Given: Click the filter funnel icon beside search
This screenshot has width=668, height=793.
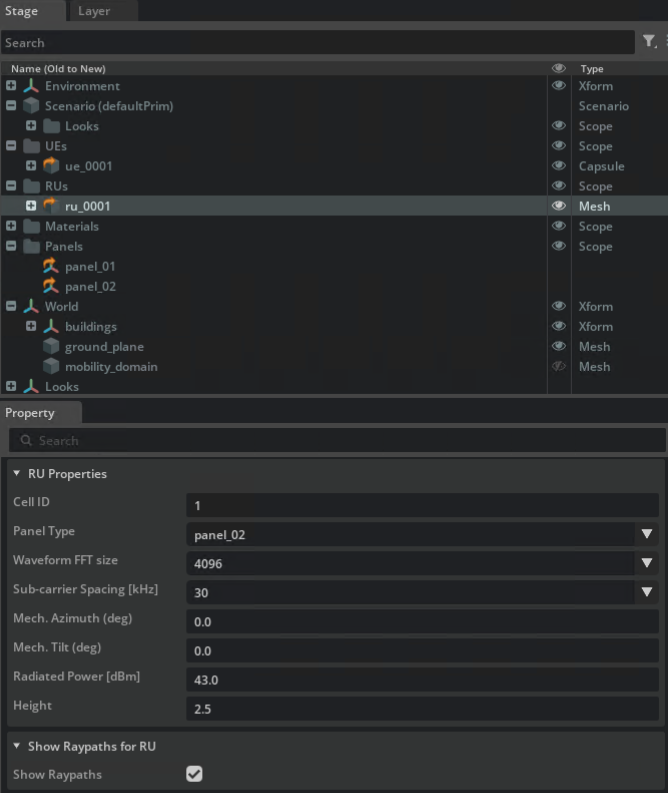Looking at the screenshot, I should [x=648, y=42].
